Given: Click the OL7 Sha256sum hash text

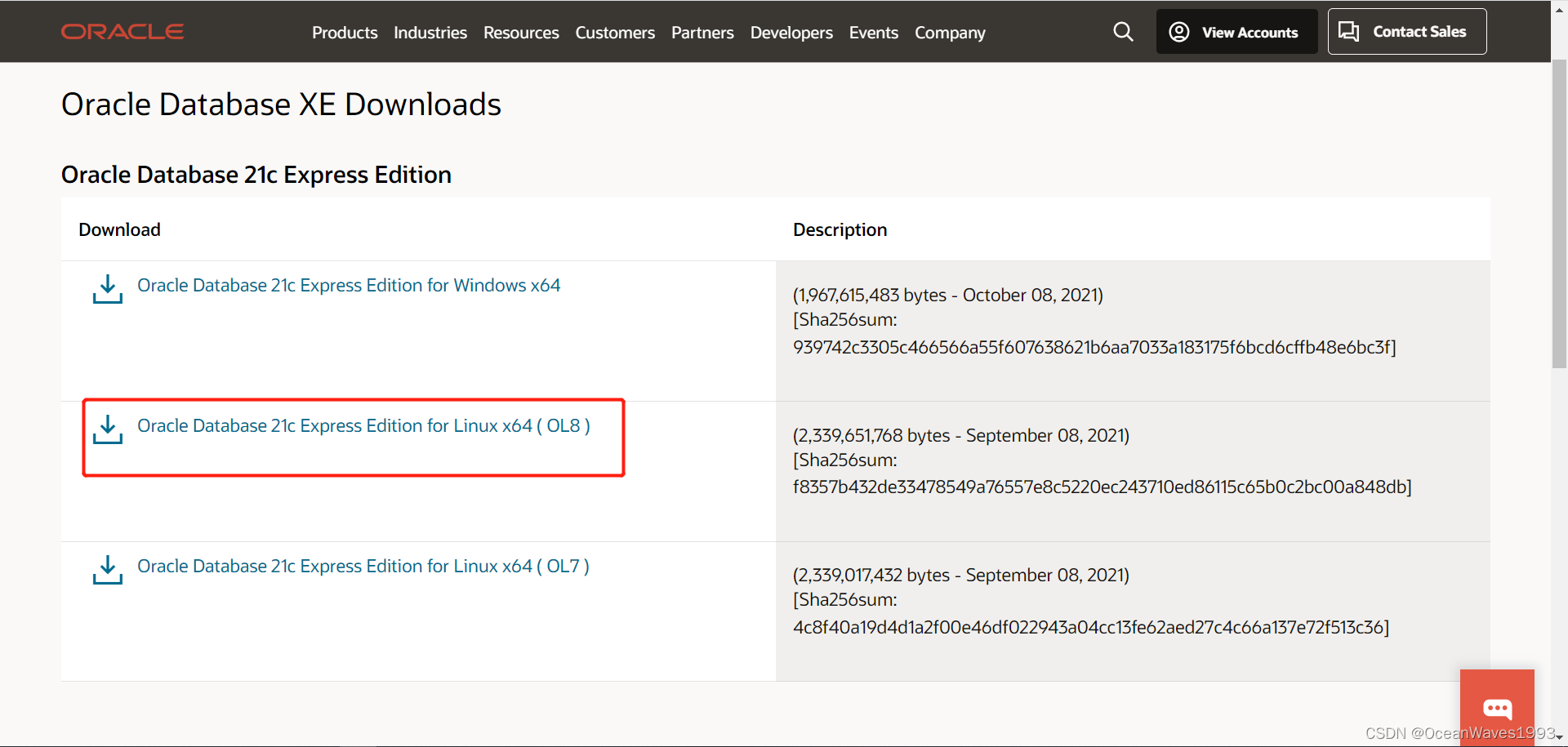Looking at the screenshot, I should pyautogui.click(x=1091, y=628).
